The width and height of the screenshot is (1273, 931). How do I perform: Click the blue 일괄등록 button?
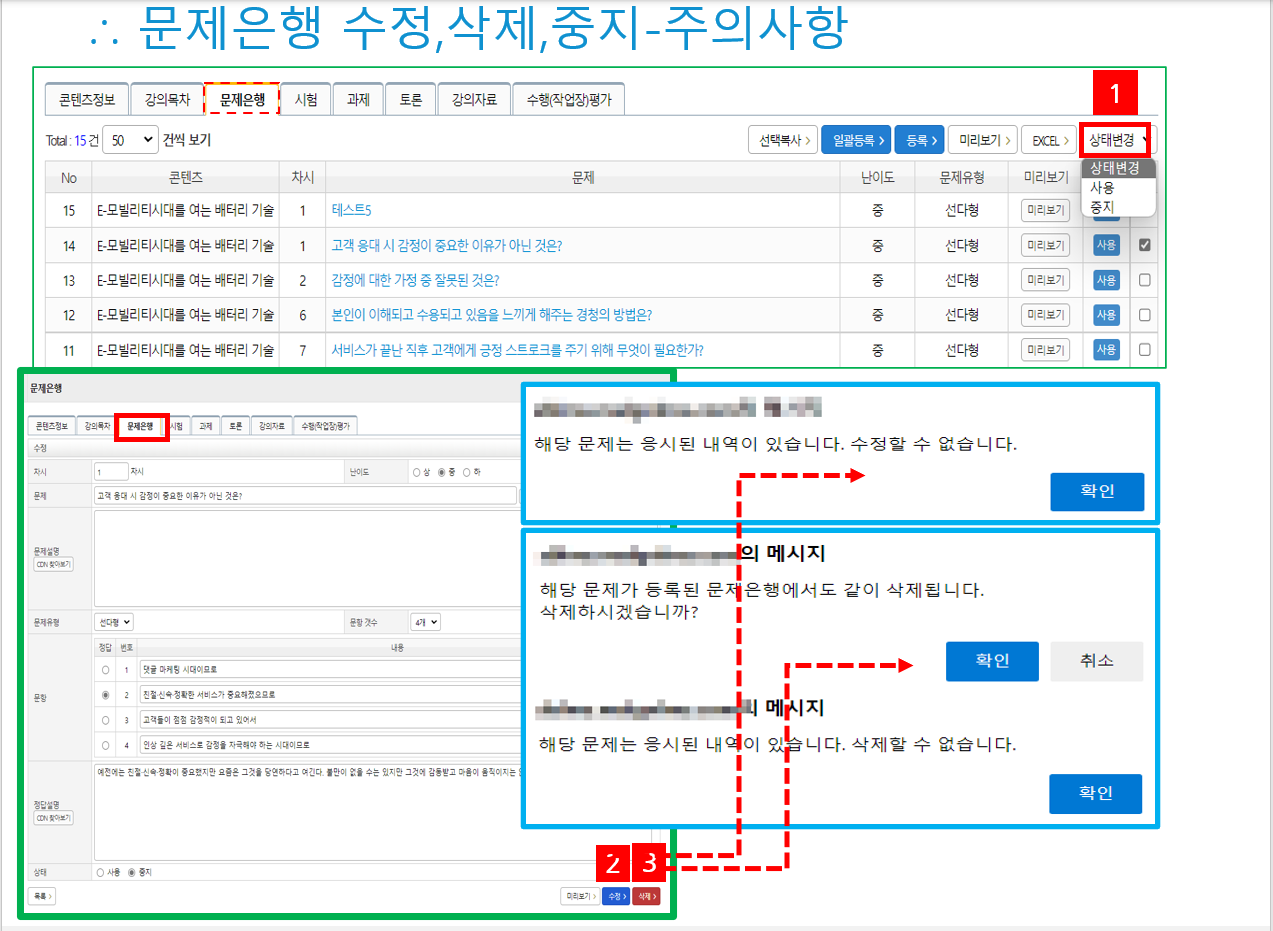point(855,141)
